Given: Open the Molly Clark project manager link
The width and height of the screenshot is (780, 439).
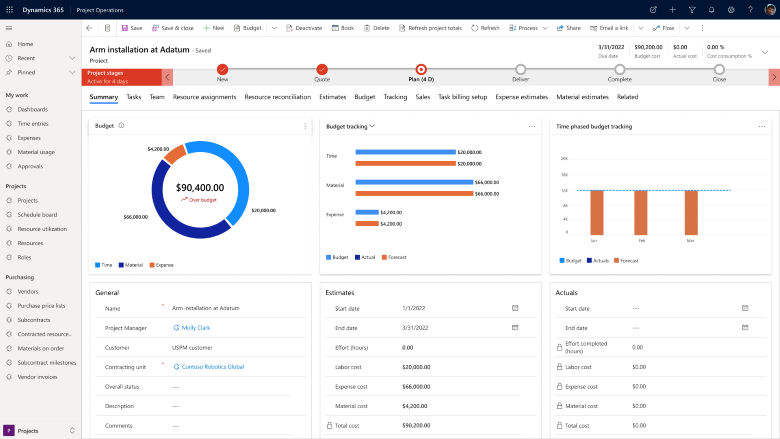Looking at the screenshot, I should (195, 327).
